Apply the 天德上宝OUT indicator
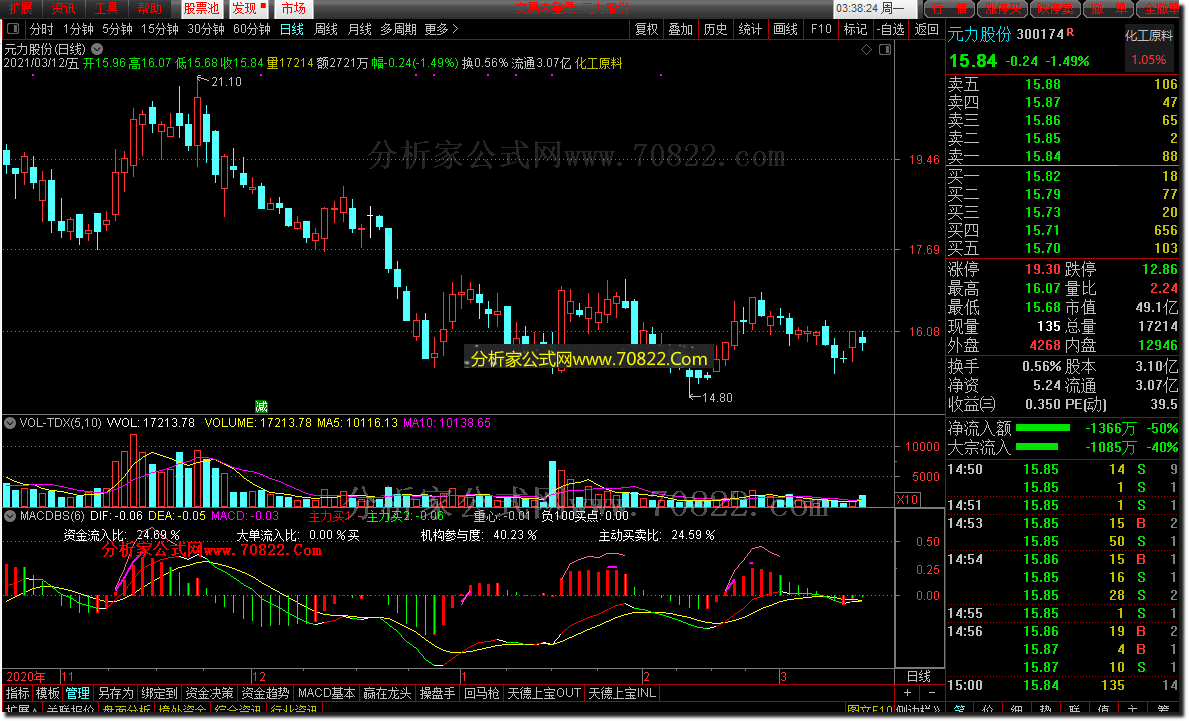The image size is (1189, 721). [544, 693]
